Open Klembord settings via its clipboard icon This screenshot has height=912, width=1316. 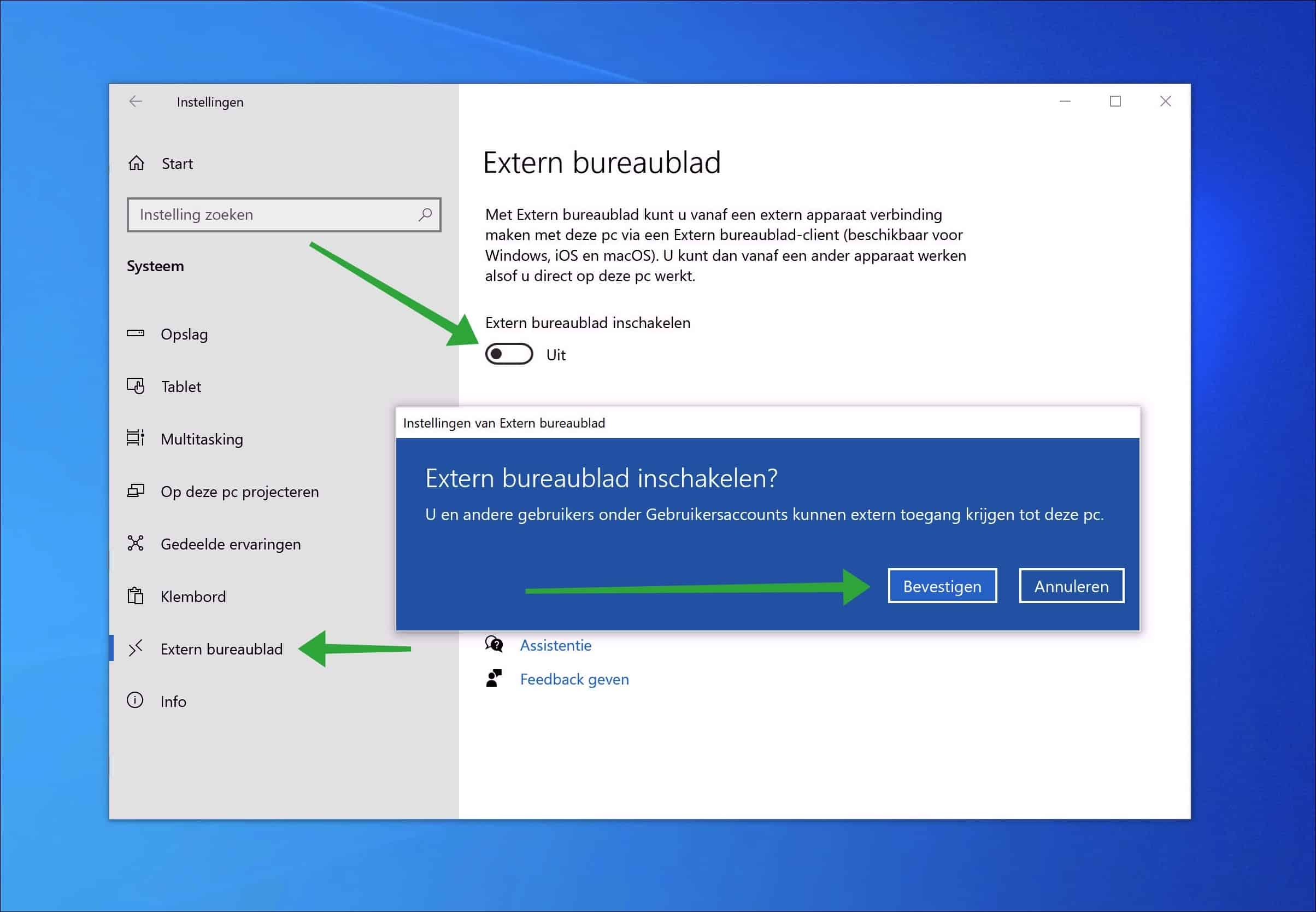pos(136,596)
